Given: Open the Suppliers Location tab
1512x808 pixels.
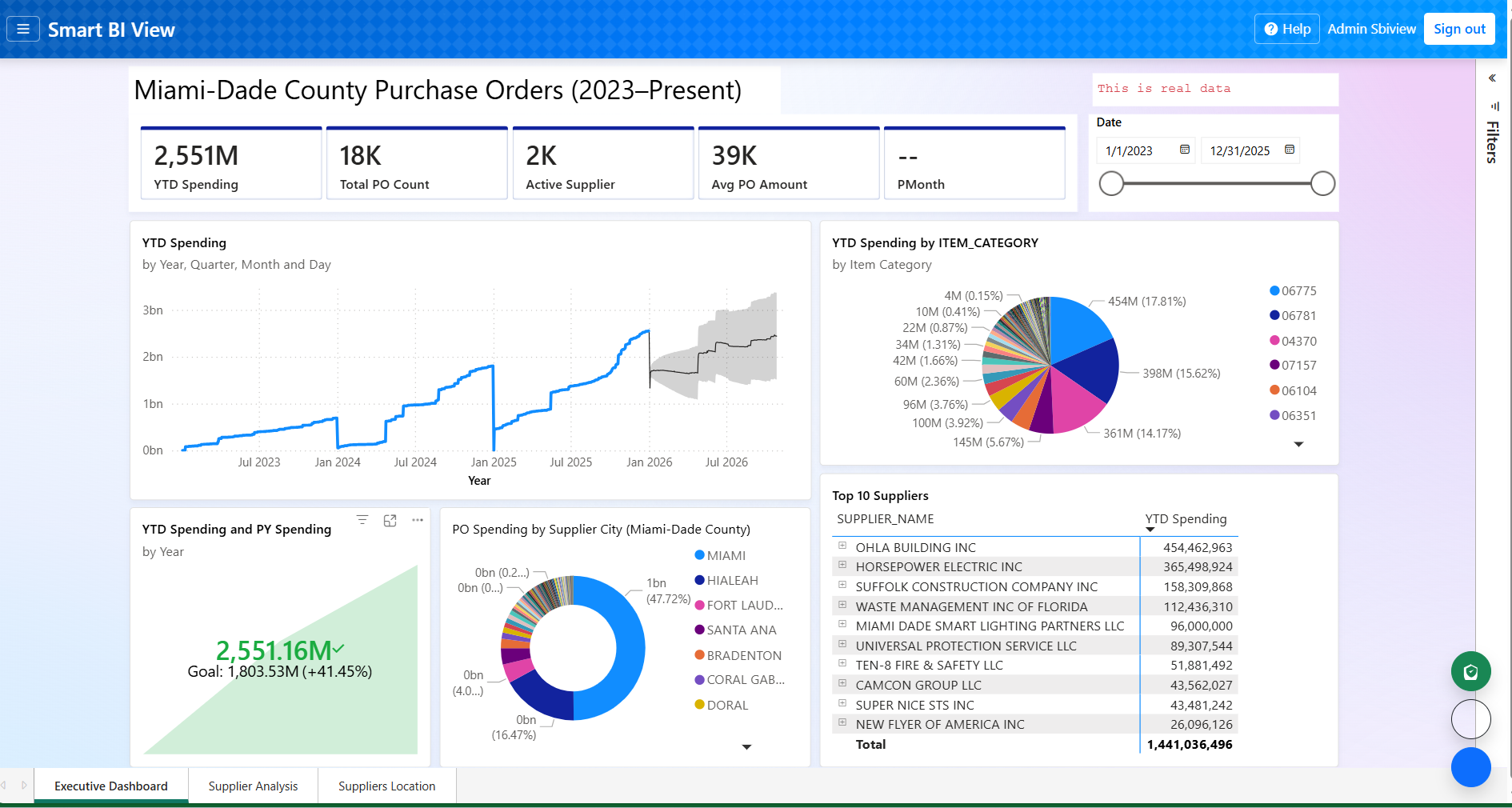Looking at the screenshot, I should tap(386, 786).
